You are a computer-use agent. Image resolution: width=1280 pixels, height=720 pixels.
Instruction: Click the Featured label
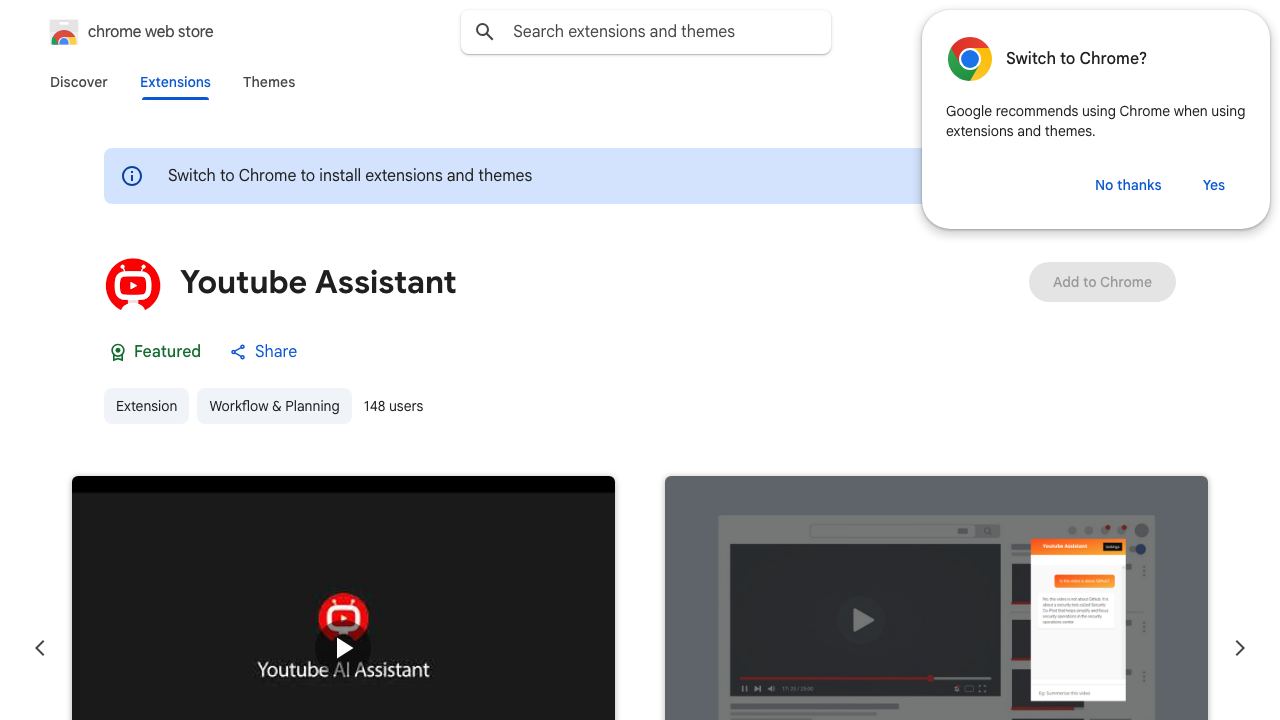(167, 352)
